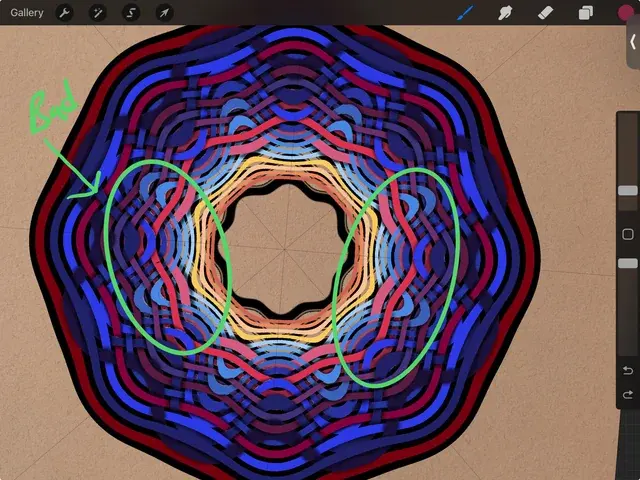Select the Smudge finger tool
Screen dimensions: 640x480
(505, 13)
